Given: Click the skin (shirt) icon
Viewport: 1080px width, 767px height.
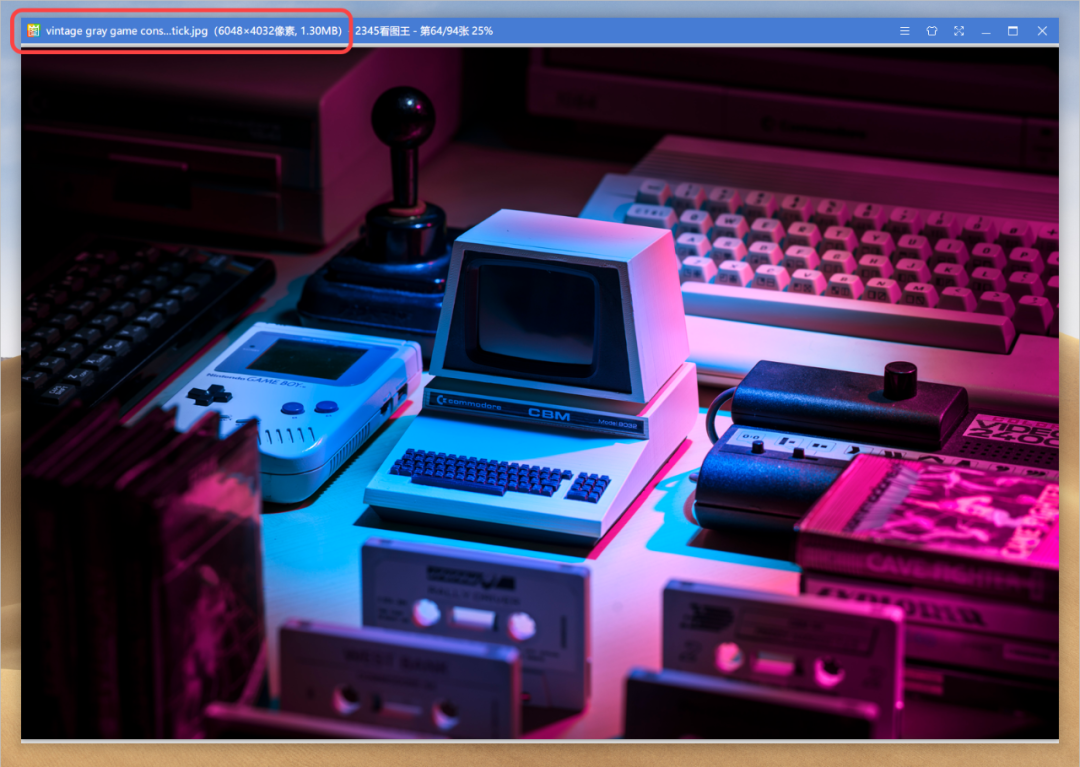Looking at the screenshot, I should tap(931, 31).
